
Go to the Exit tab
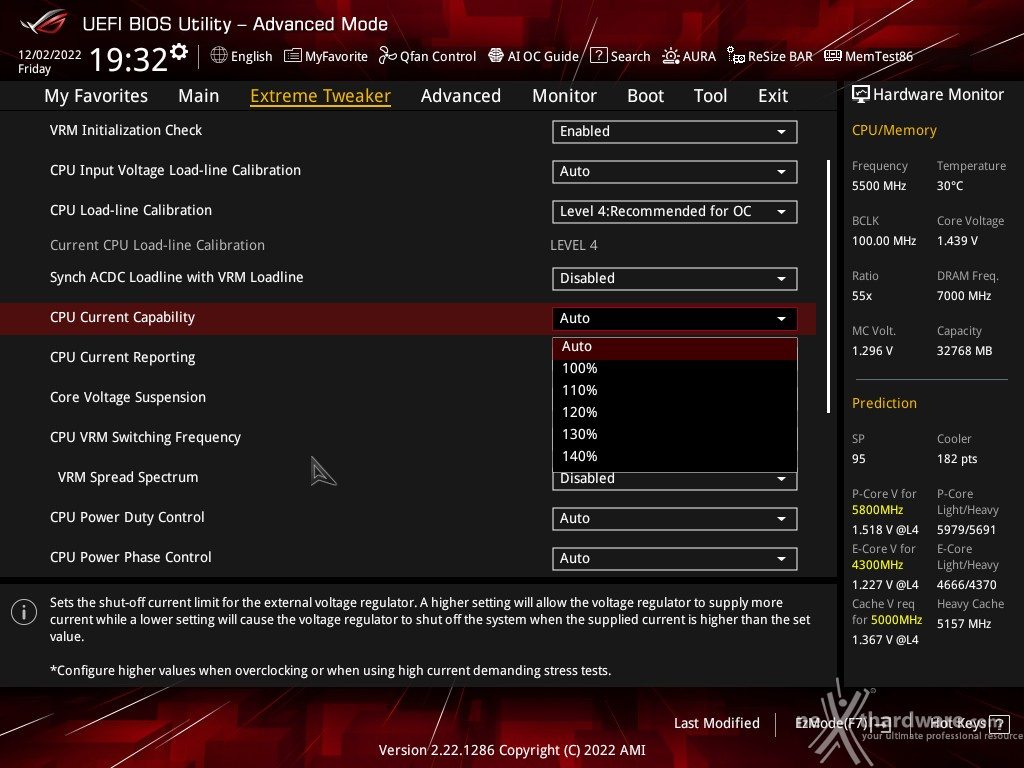[x=773, y=96]
